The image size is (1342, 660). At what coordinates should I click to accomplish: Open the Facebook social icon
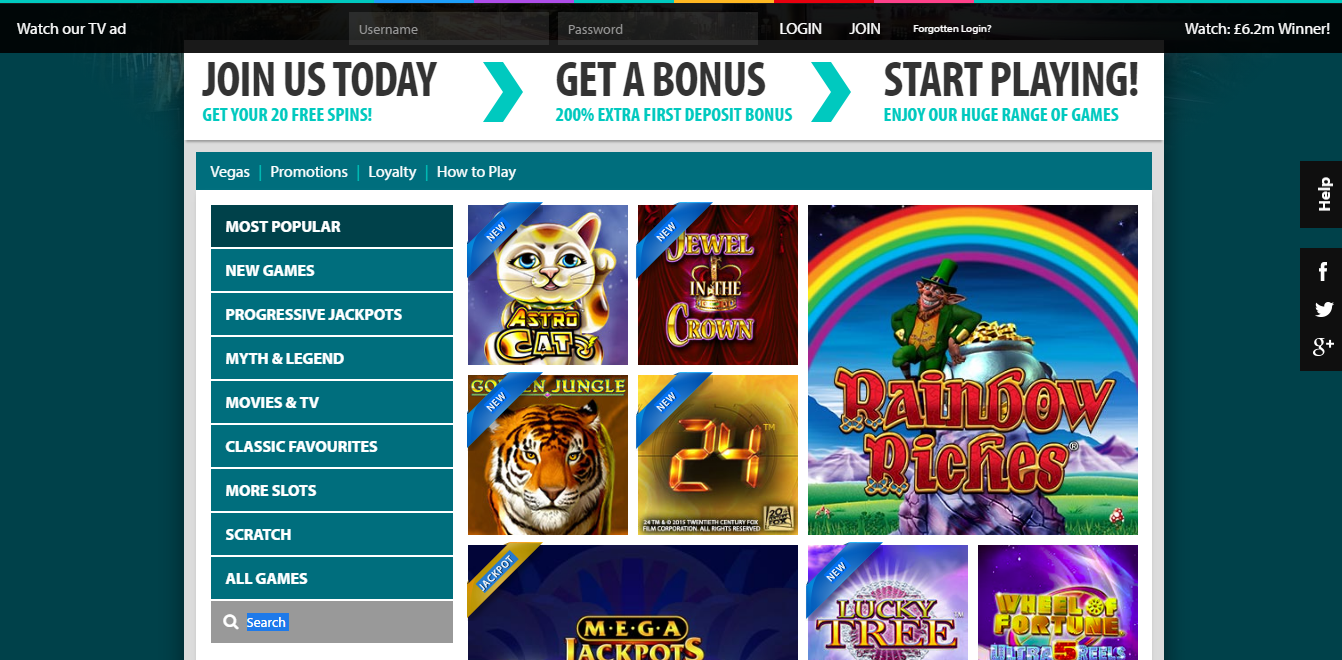pos(1323,271)
